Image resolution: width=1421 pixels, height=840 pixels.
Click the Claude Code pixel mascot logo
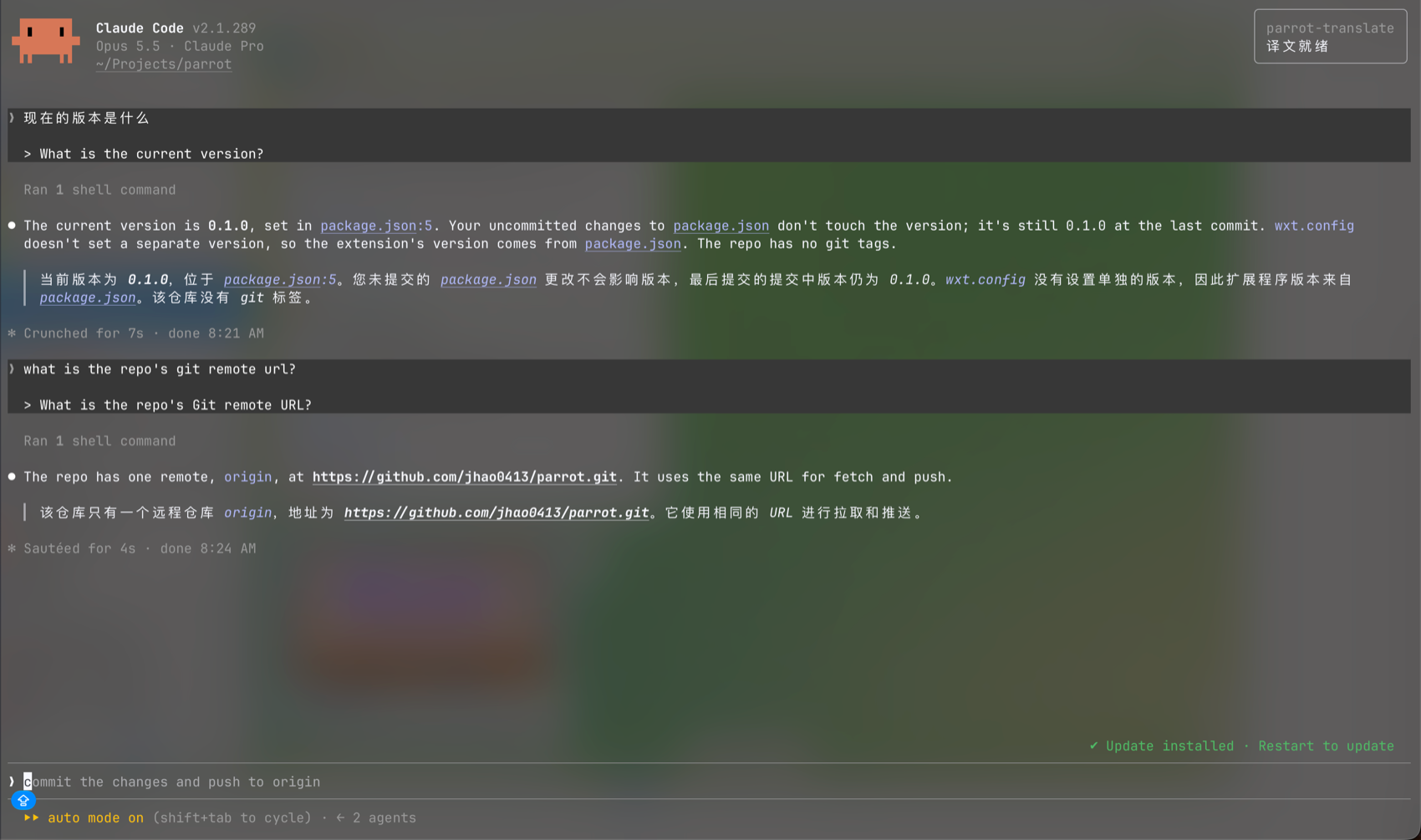pos(45,41)
